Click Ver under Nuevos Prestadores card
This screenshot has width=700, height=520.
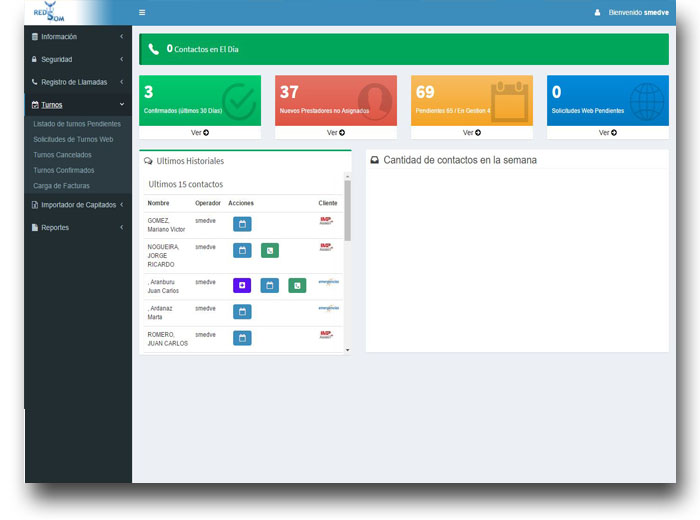click(336, 132)
